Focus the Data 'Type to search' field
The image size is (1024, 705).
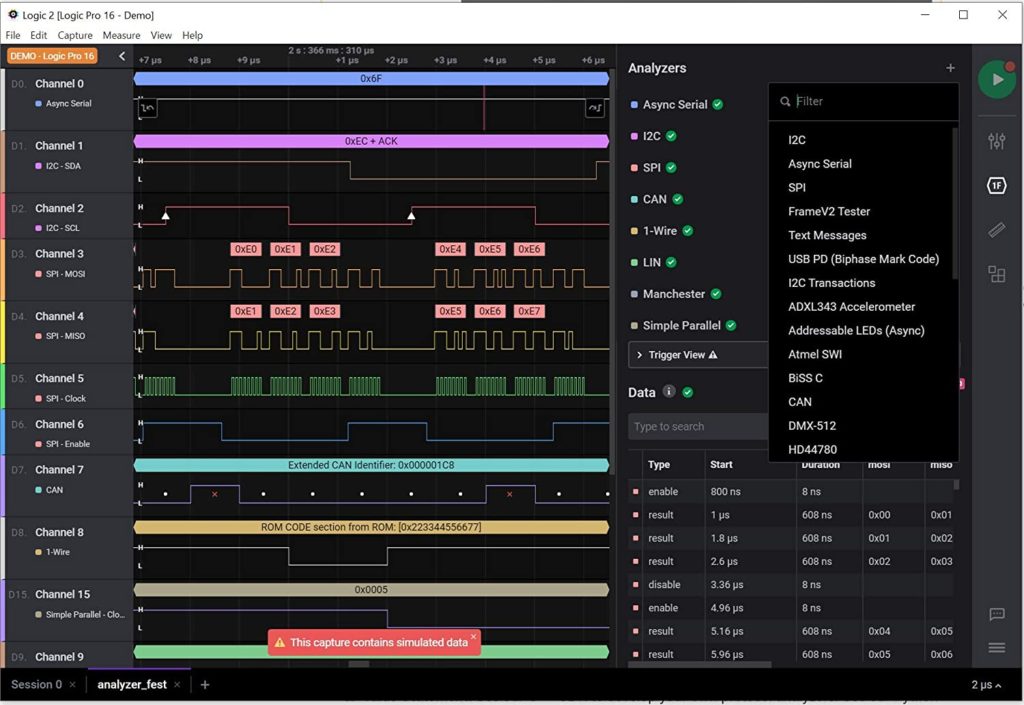[697, 426]
